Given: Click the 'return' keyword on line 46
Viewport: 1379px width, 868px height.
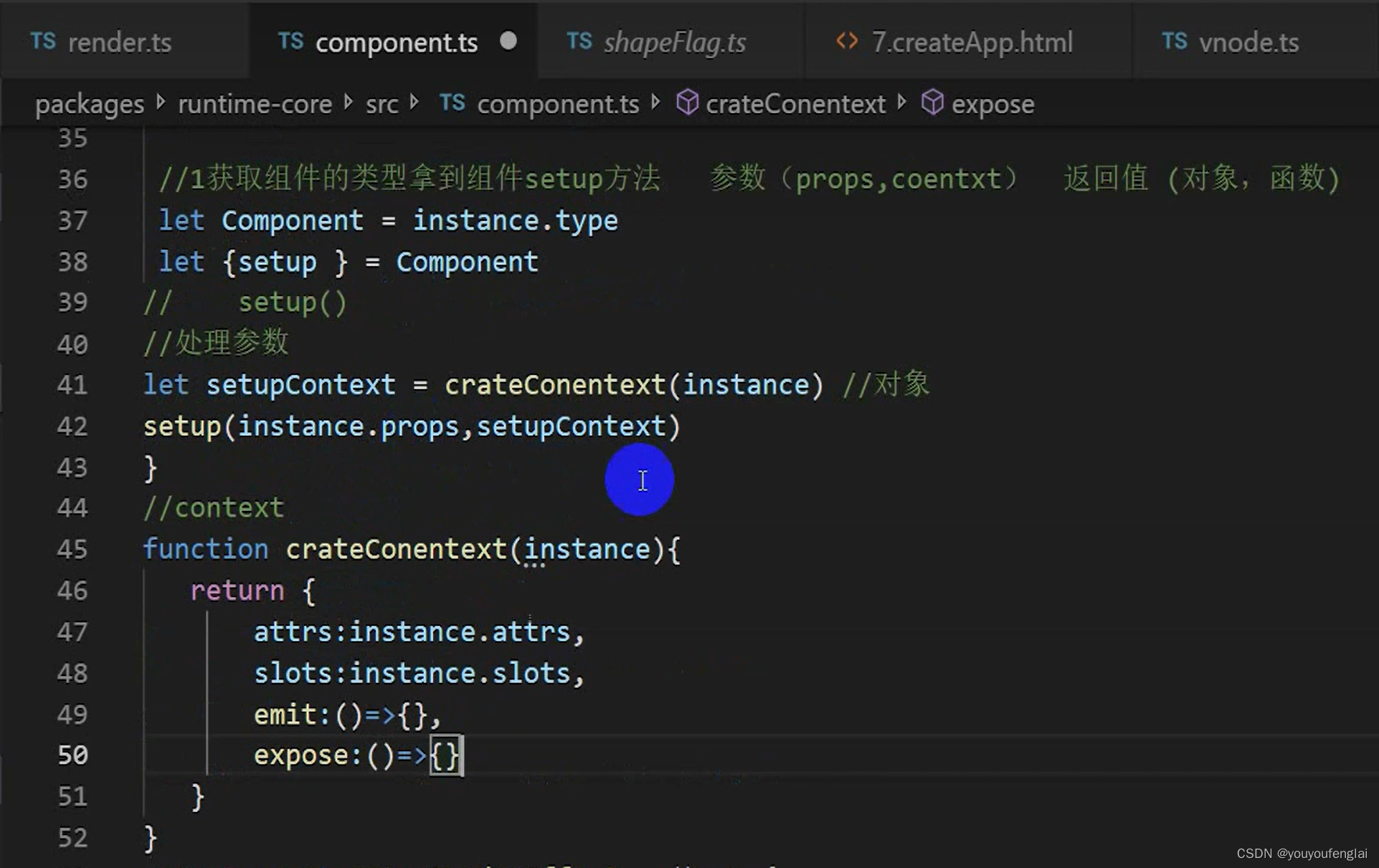Looking at the screenshot, I should 237,591.
